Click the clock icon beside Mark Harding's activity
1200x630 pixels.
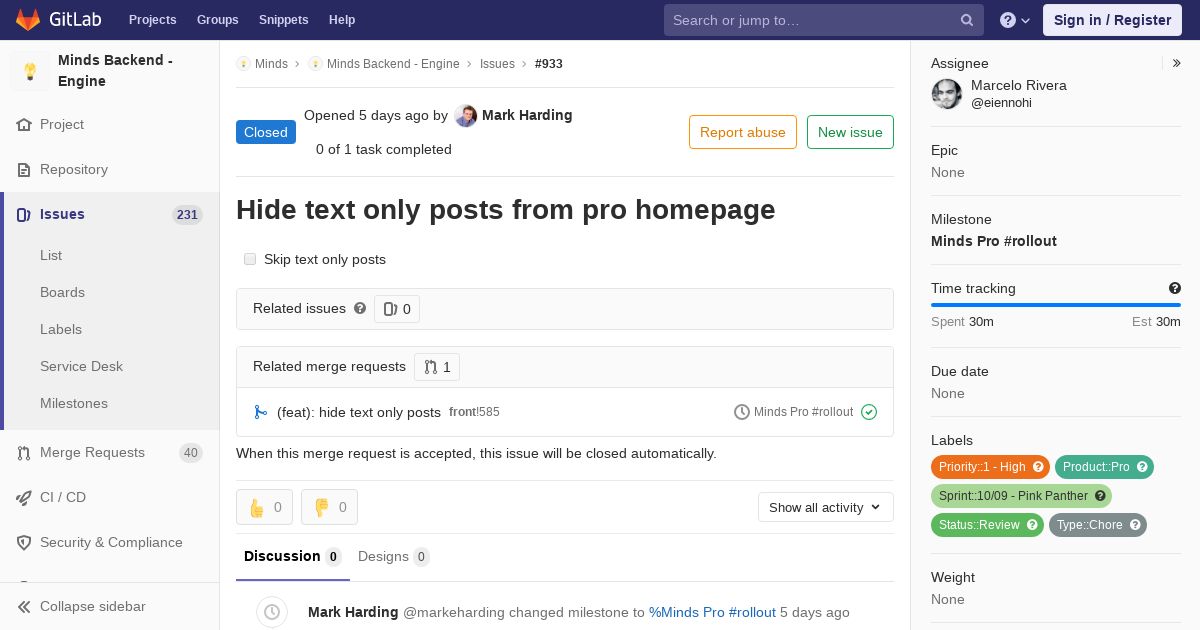(272, 612)
